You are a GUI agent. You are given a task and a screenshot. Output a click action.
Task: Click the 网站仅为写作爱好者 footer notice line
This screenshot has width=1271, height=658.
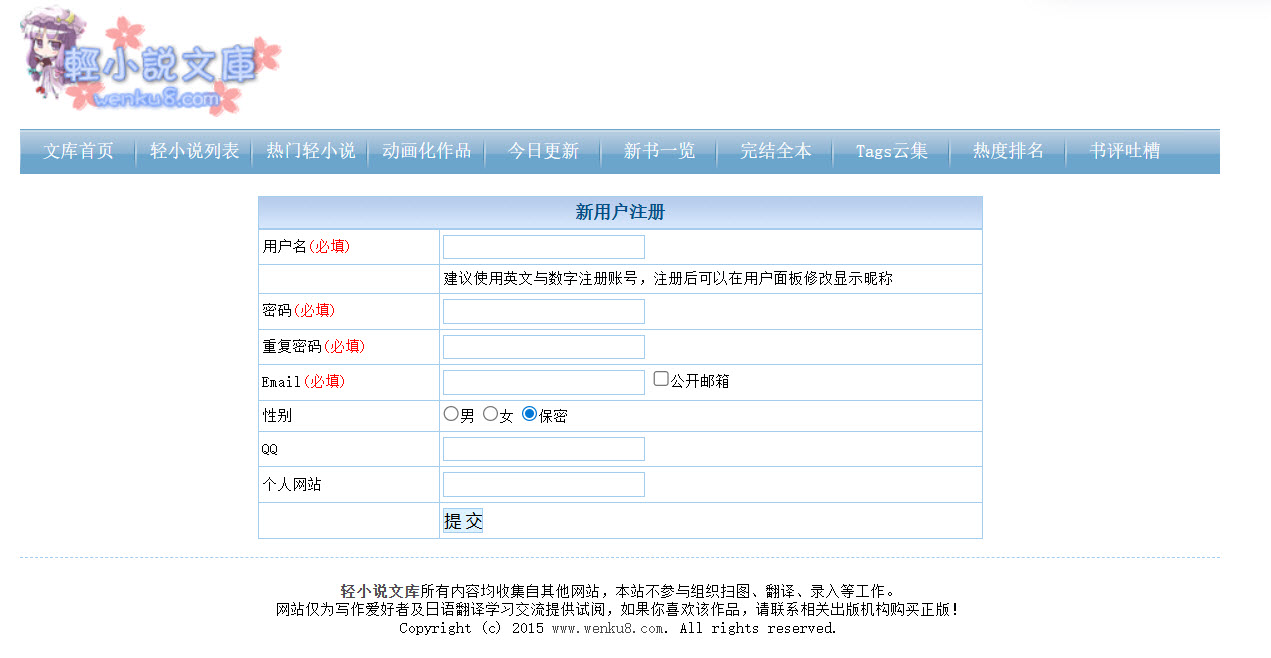618,609
